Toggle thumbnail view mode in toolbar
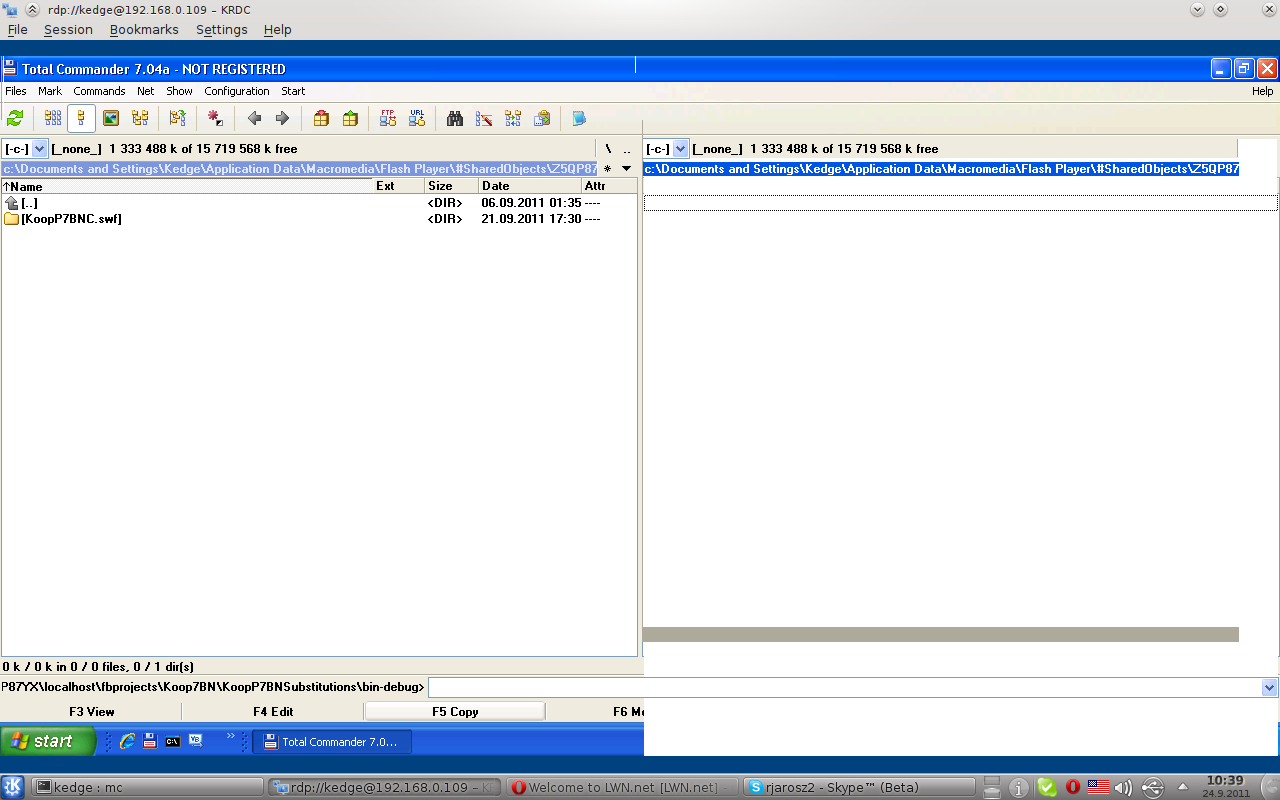This screenshot has width=1280, height=800. pyautogui.click(x=111, y=119)
